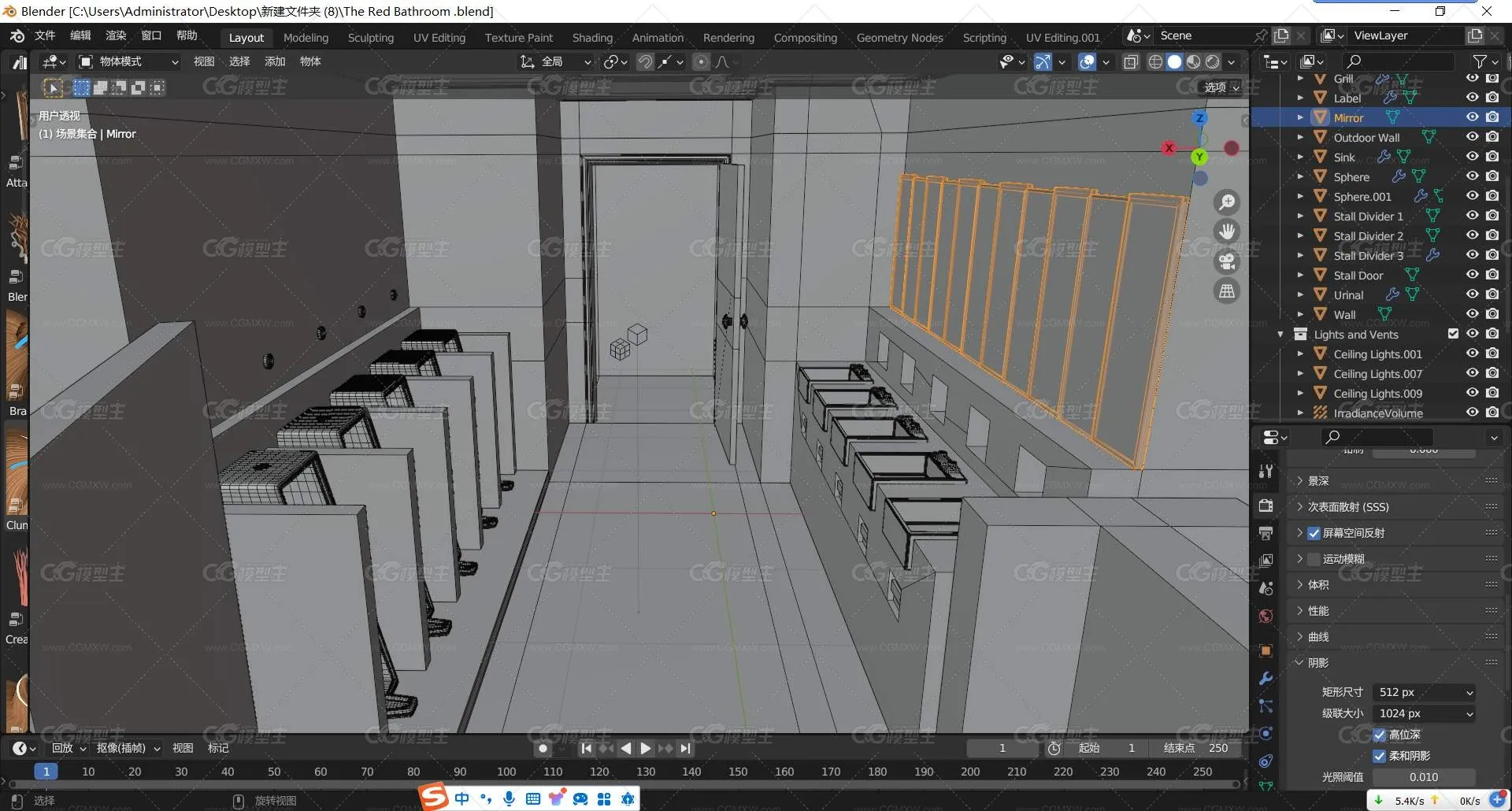
Task: Hide the Outdoor Wall object in viewport
Action: [x=1472, y=137]
